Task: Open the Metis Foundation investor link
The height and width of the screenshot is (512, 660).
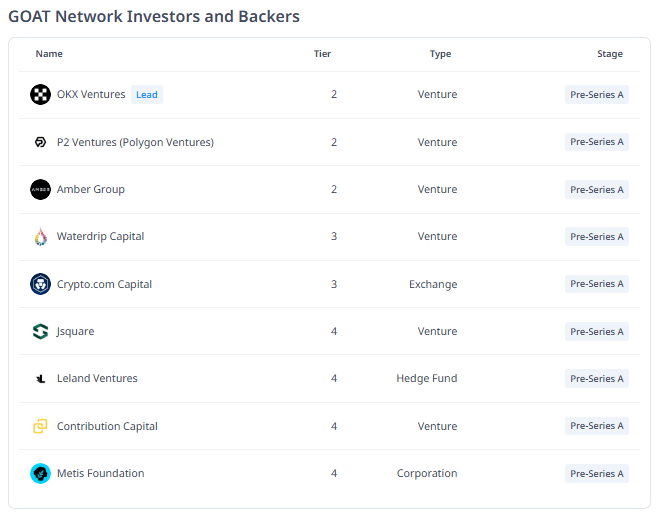Action: click(x=100, y=473)
